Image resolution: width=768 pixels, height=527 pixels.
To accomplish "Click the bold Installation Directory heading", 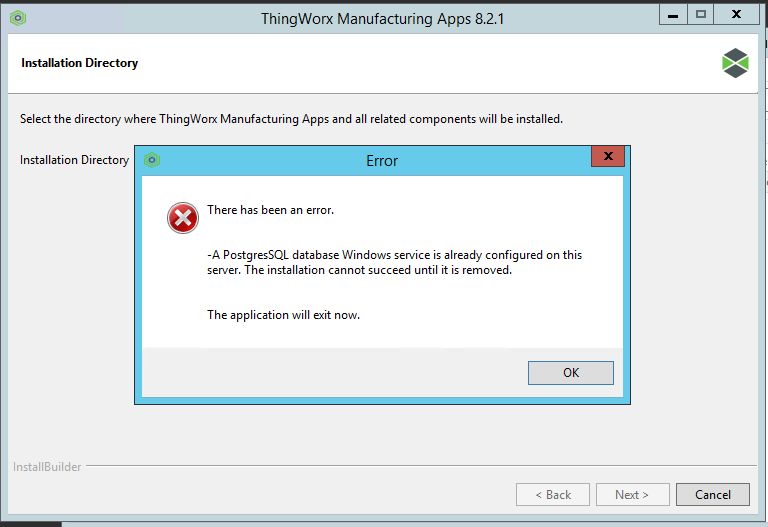I will (x=79, y=63).
